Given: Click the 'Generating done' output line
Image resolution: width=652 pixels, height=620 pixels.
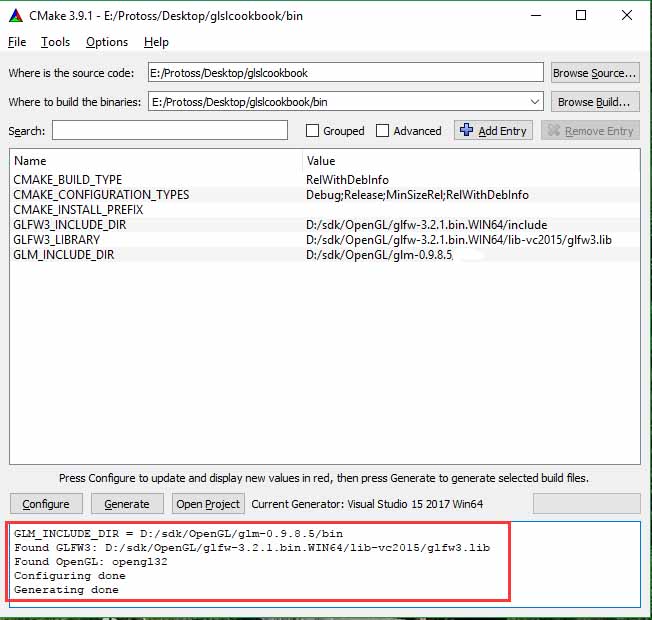Looking at the screenshot, I should point(66,590).
